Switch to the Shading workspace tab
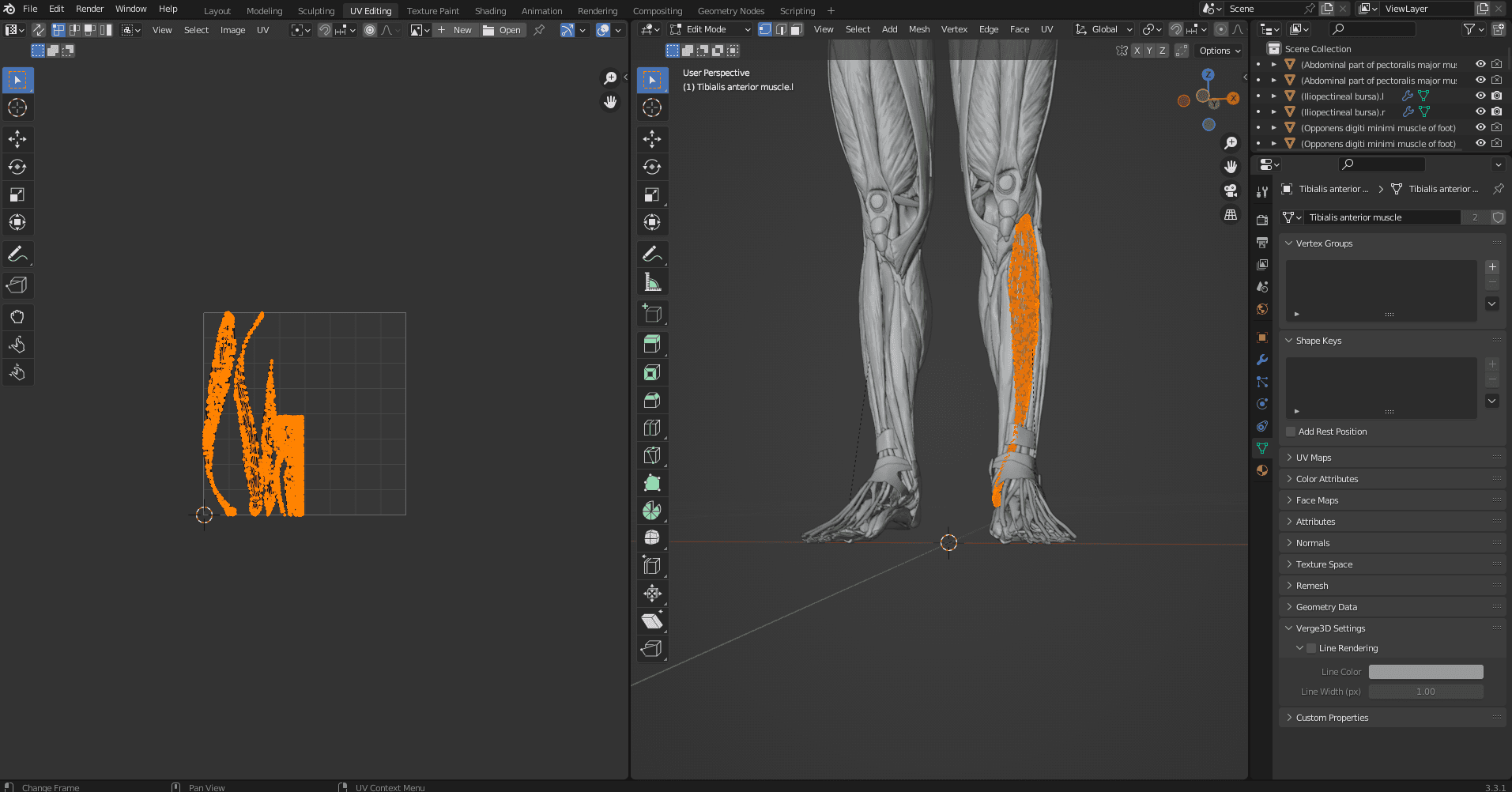This screenshot has height=792, width=1512. (490, 11)
